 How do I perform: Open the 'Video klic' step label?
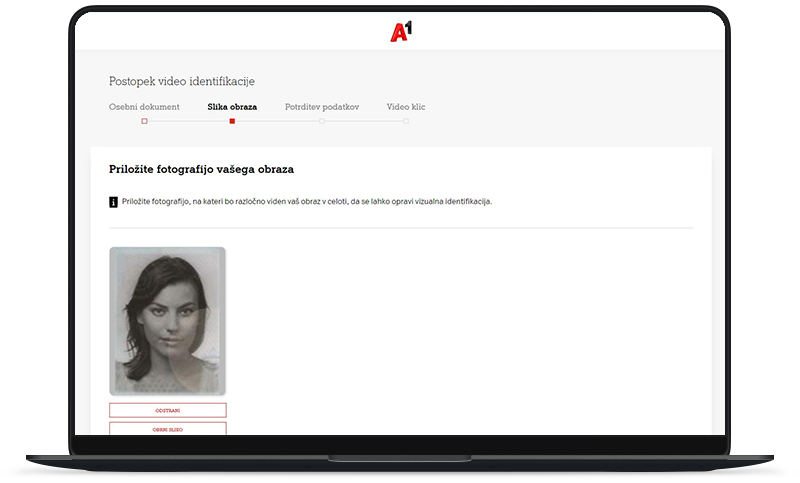click(406, 107)
